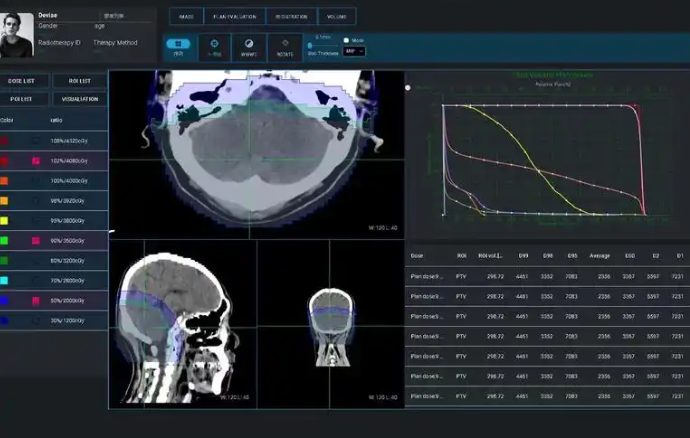Click the bright green 90% color swatch
The width and height of the screenshot is (690, 438).
pyautogui.click(x=4, y=241)
